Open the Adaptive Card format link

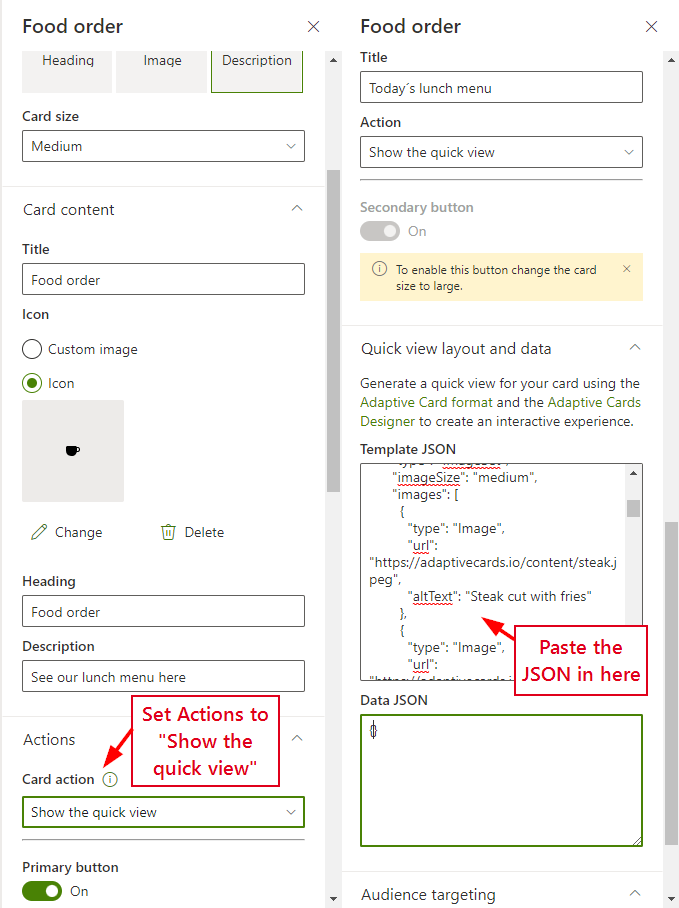427,402
